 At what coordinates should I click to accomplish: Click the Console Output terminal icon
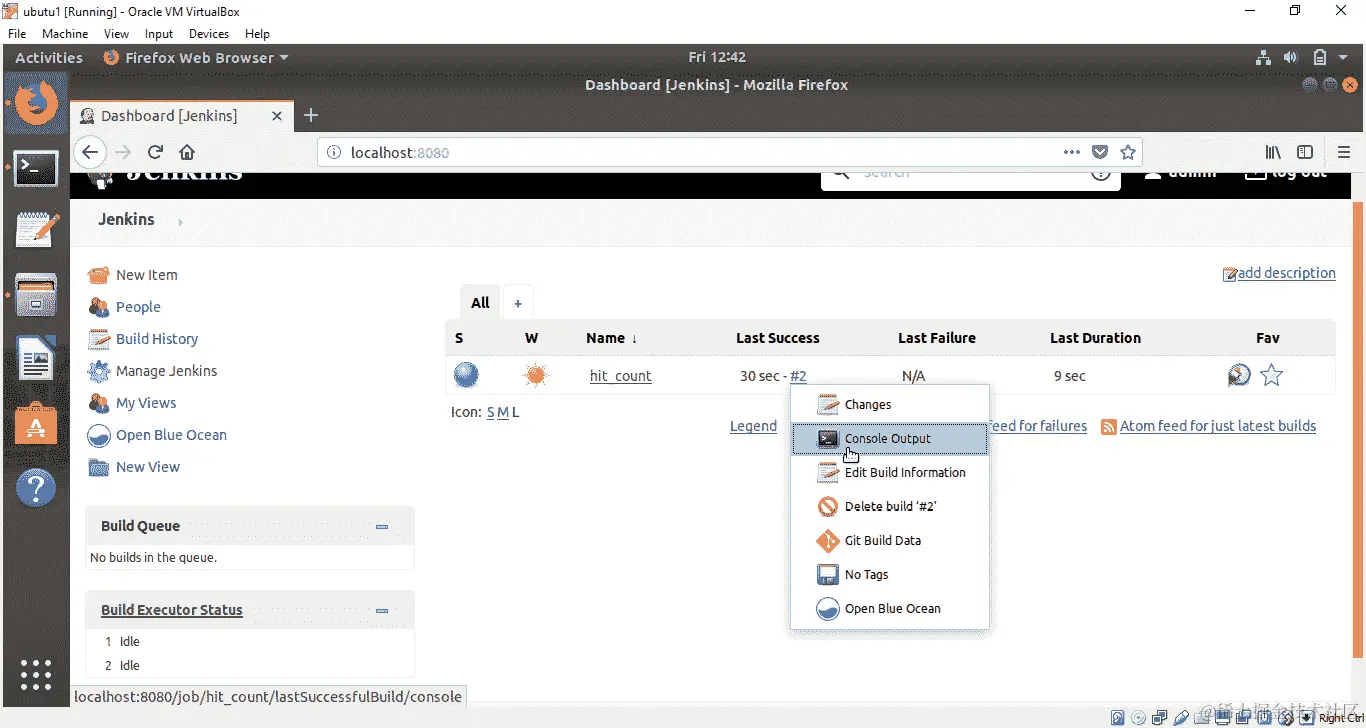click(x=828, y=439)
